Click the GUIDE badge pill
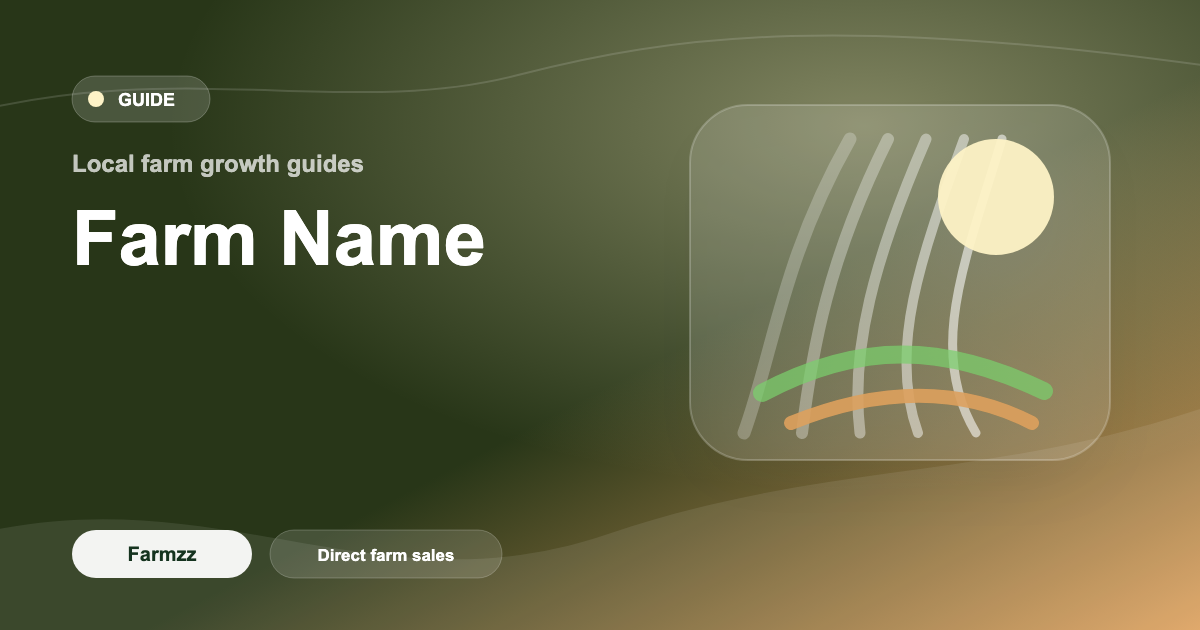This screenshot has height=630, width=1200. coord(141,99)
